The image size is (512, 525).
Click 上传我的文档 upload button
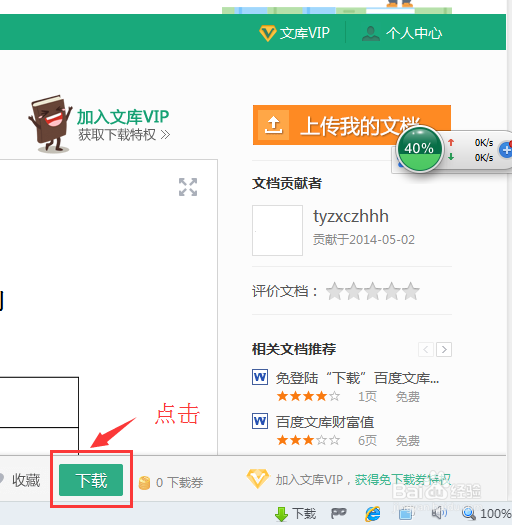(x=352, y=125)
